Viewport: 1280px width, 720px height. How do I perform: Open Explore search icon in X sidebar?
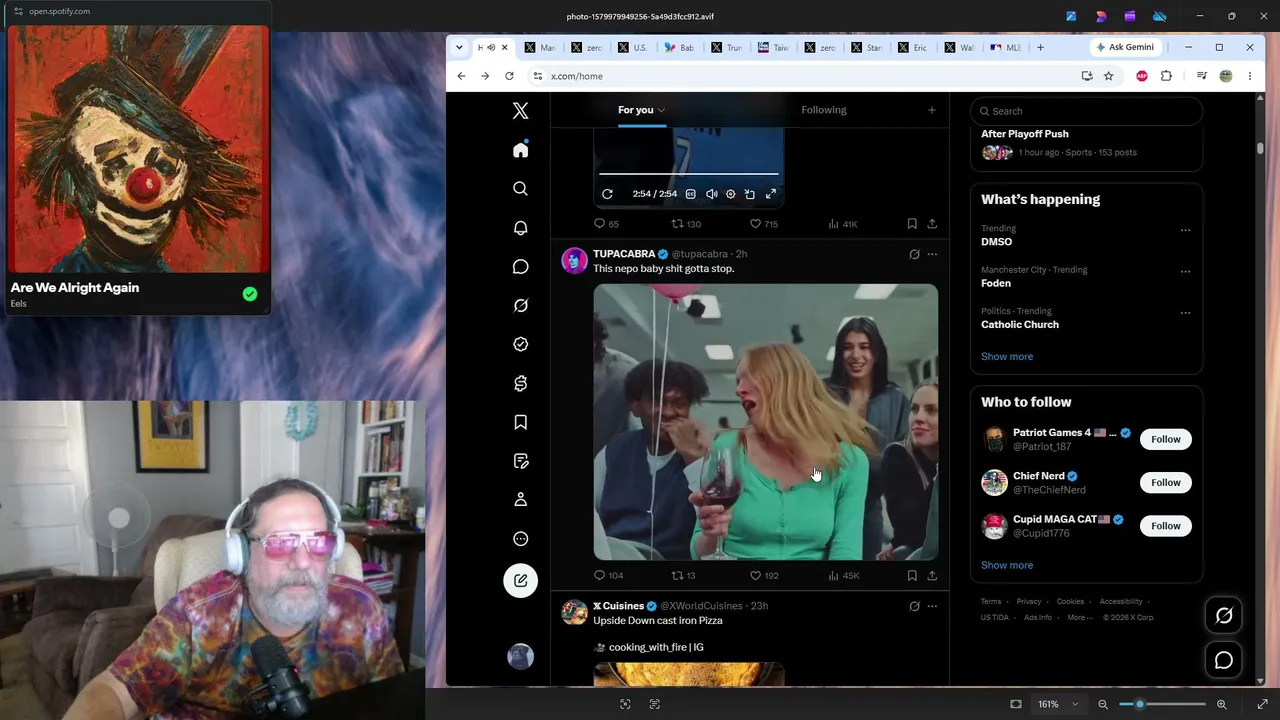tap(520, 189)
